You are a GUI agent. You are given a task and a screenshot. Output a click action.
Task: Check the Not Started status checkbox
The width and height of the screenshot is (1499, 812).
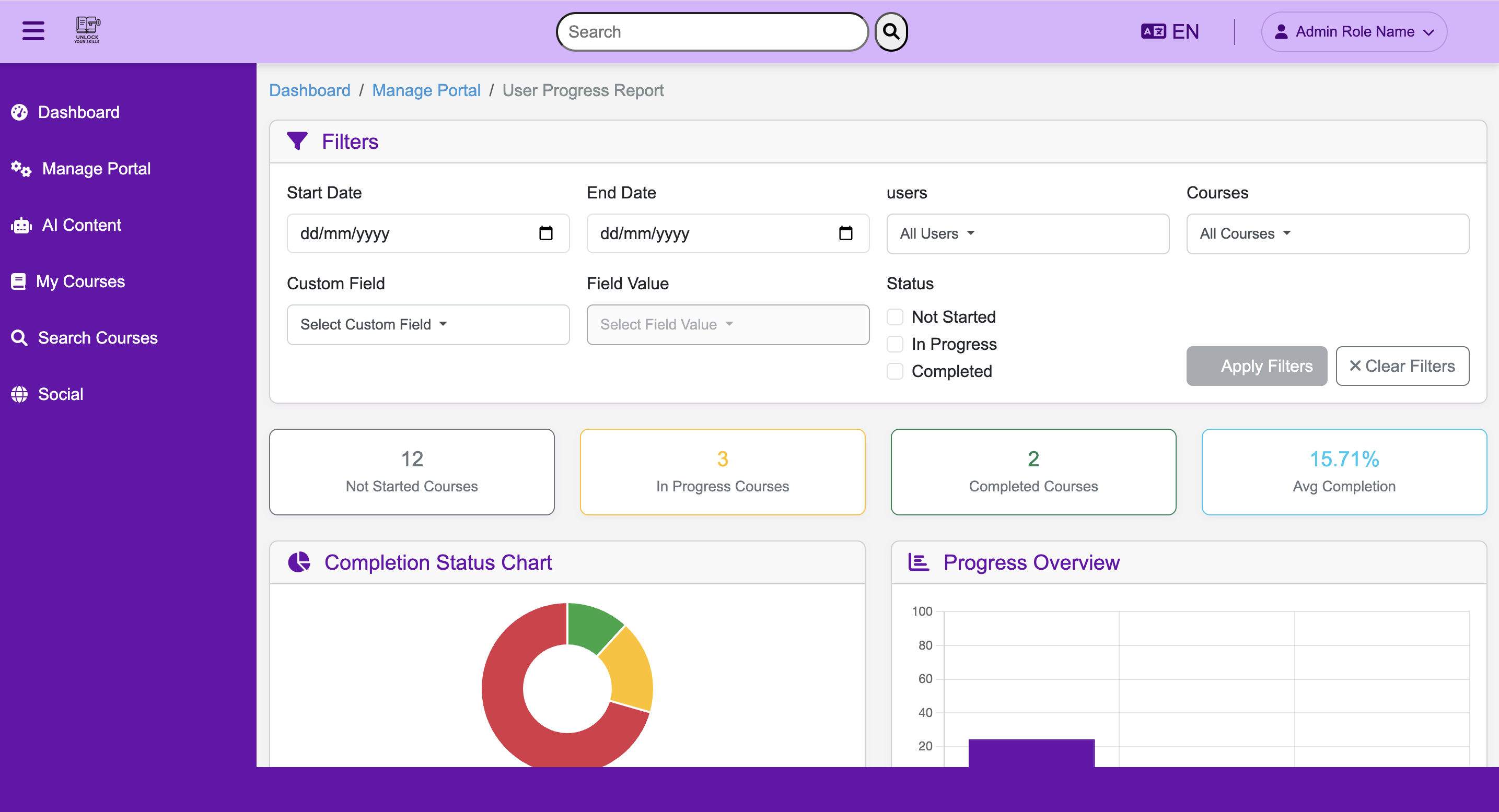[894, 316]
